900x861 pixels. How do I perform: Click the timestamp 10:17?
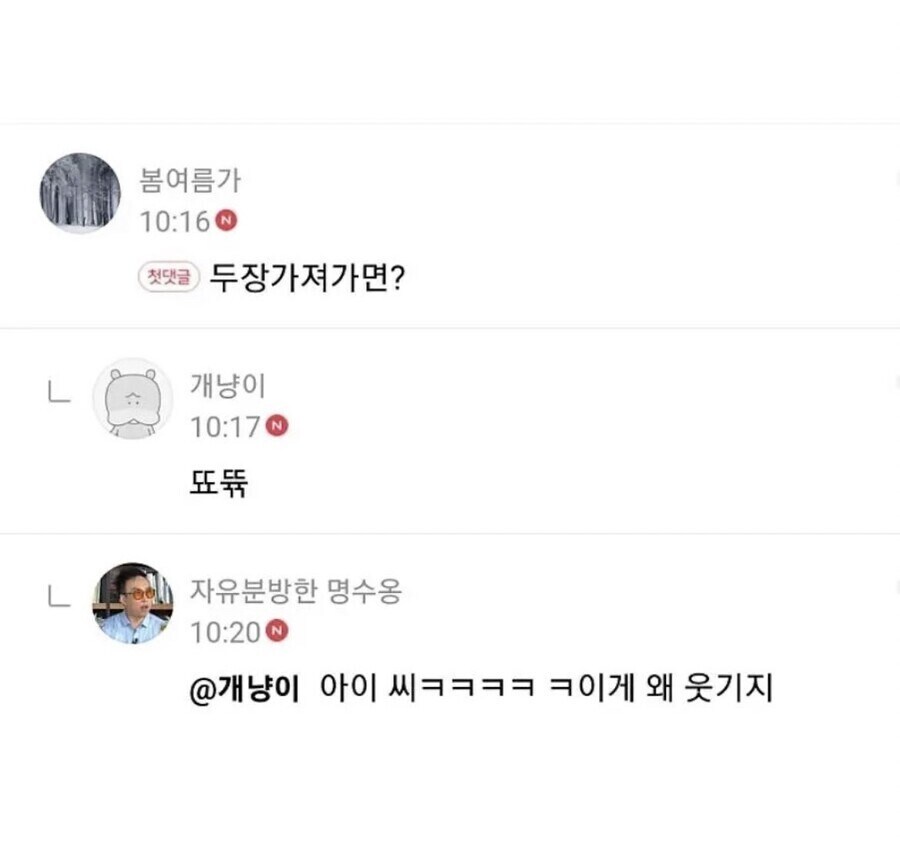(225, 427)
